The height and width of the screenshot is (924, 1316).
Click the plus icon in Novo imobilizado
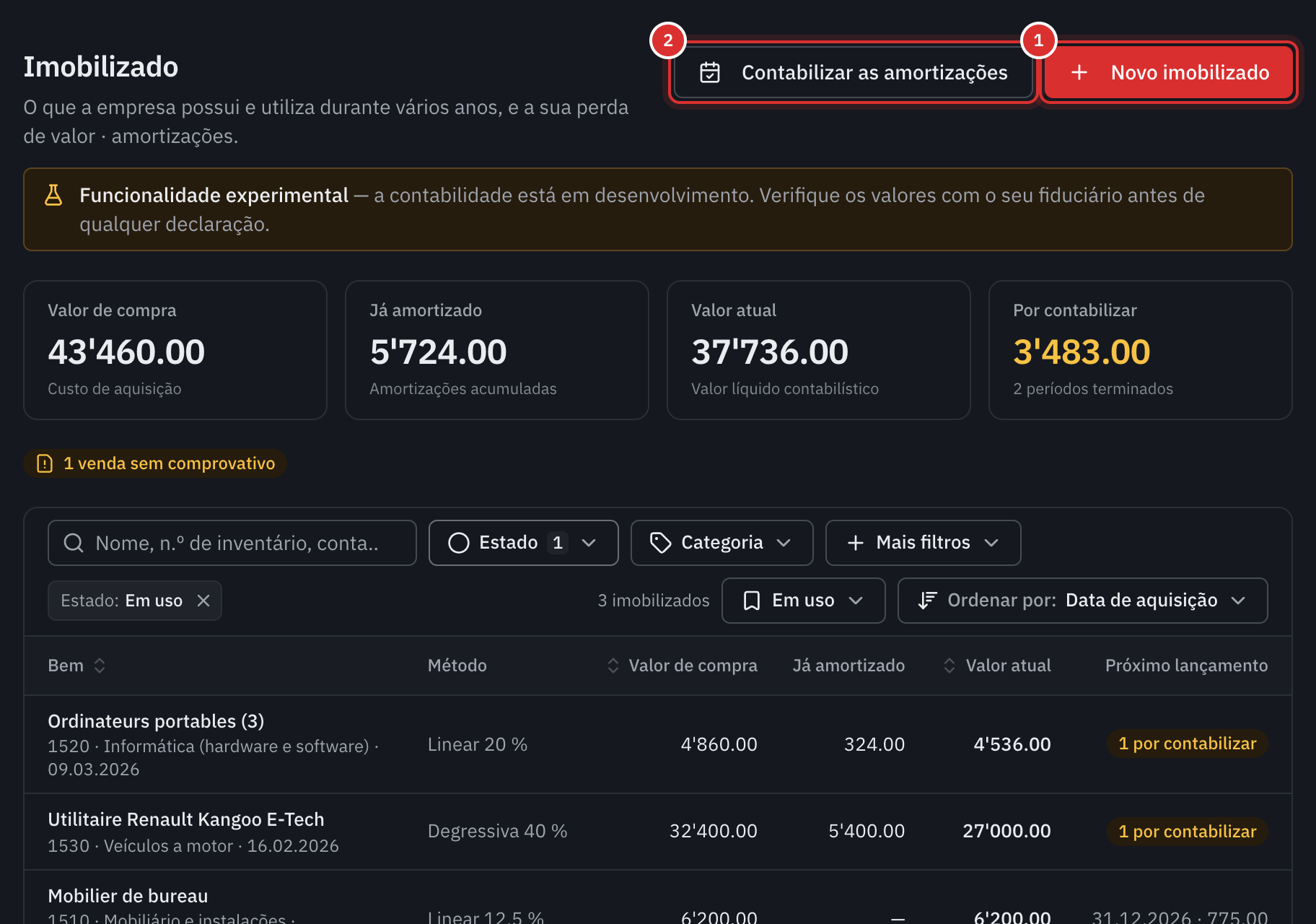(1079, 72)
